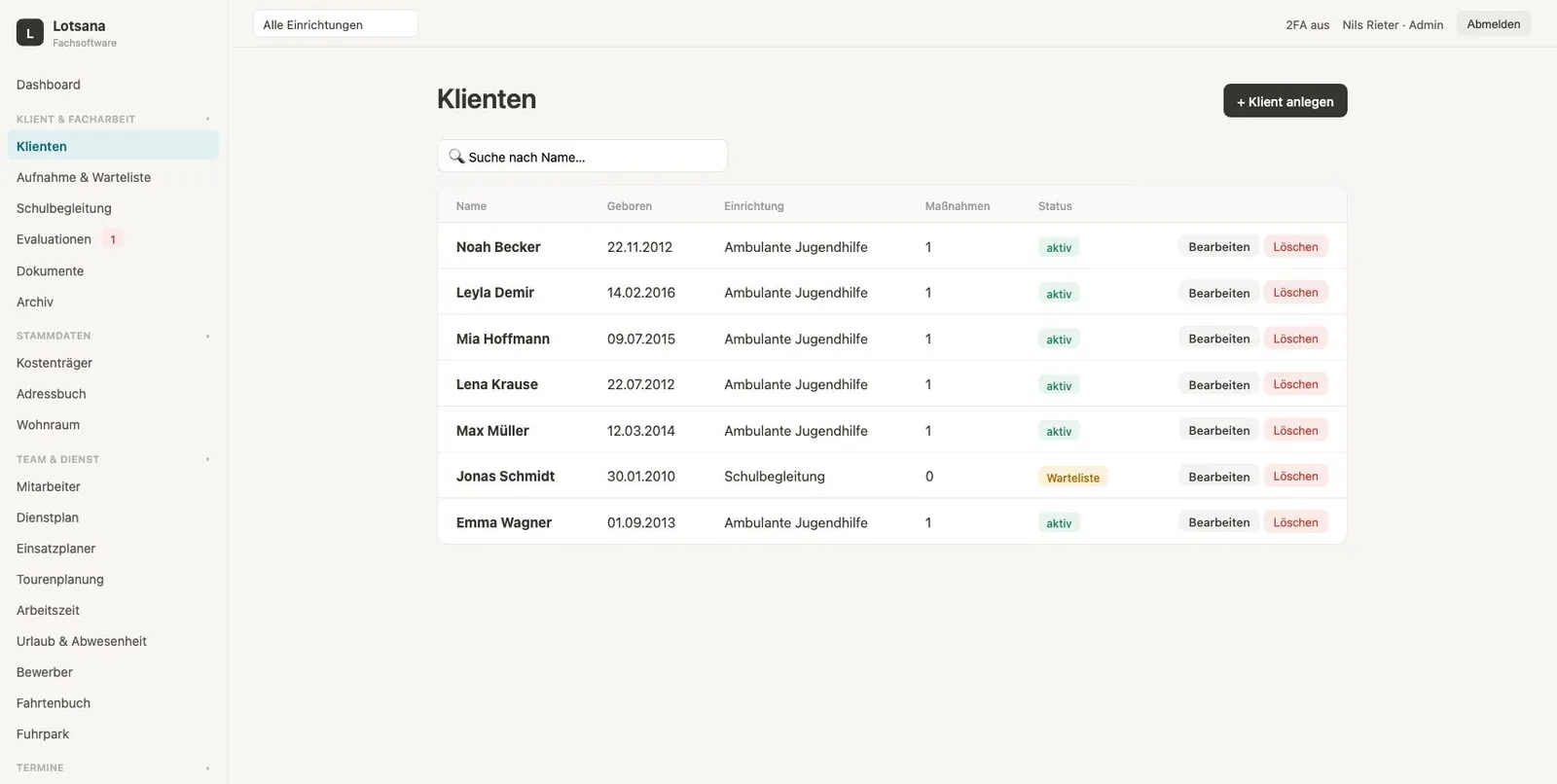Click the name Leyla Demir
This screenshot has height=784, width=1557.
495,293
